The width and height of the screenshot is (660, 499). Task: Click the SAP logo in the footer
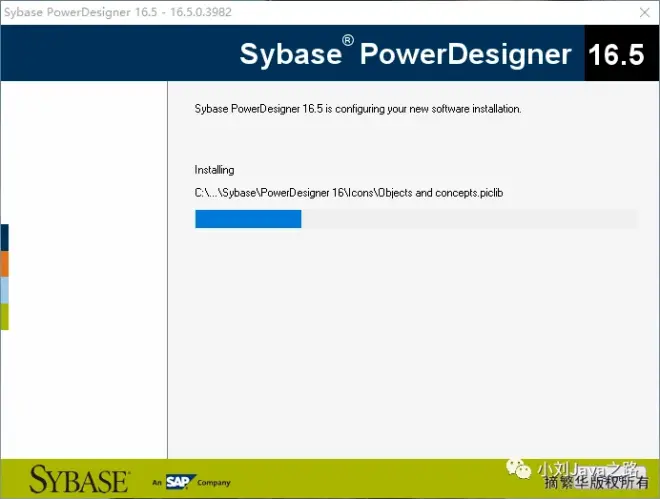click(x=180, y=482)
